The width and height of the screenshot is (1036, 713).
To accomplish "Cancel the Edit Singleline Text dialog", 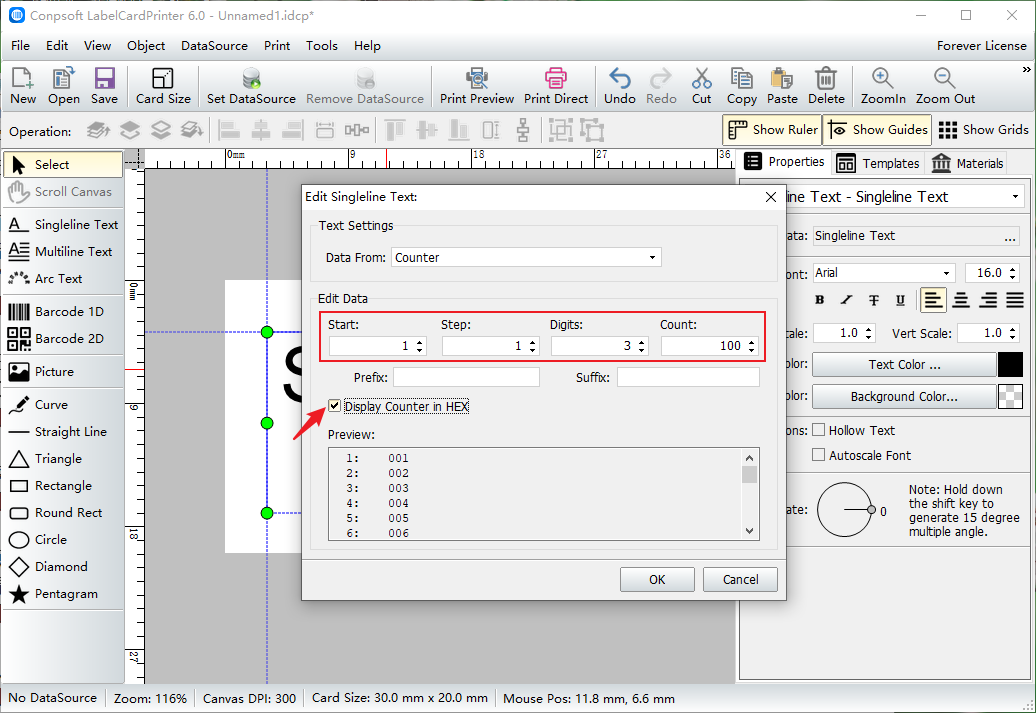I will pyautogui.click(x=740, y=580).
